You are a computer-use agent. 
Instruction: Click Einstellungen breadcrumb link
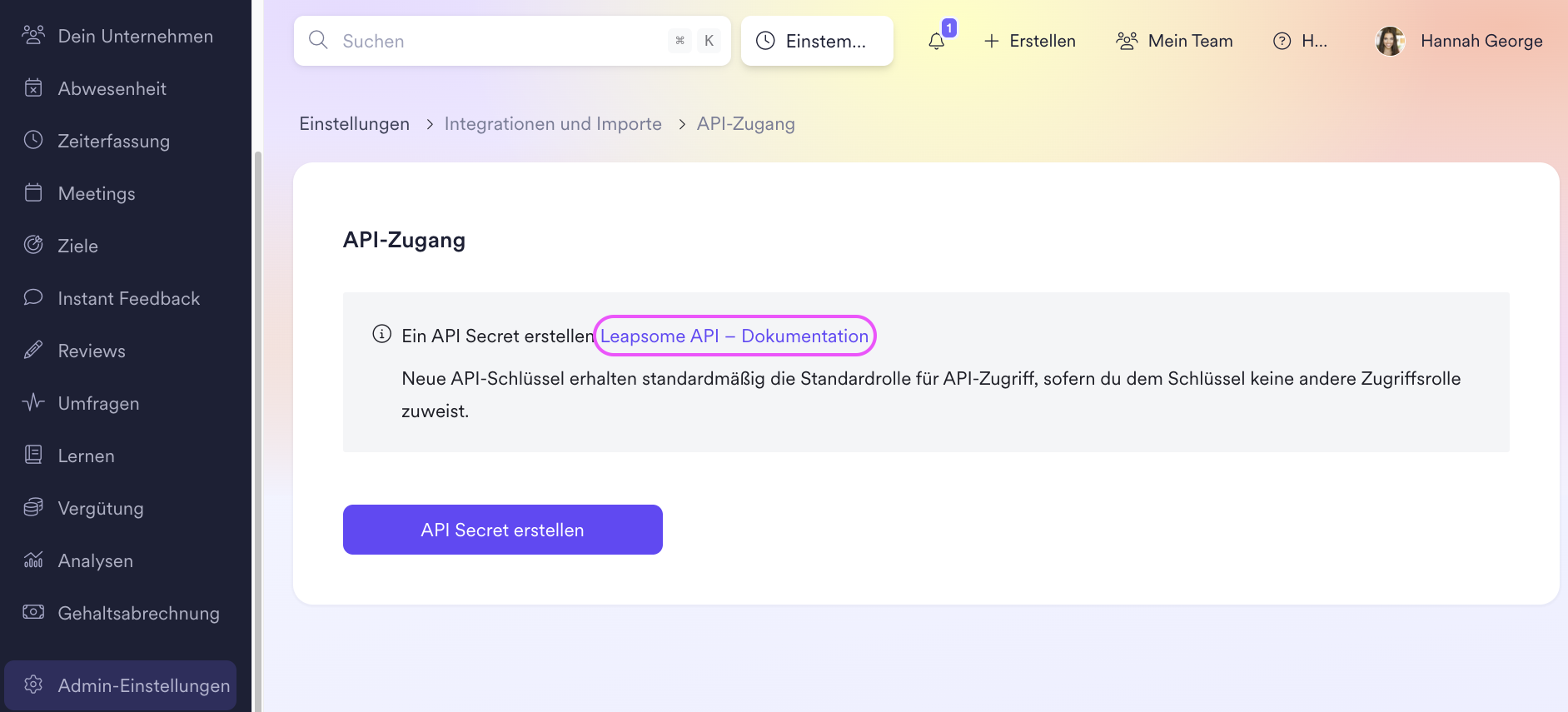(355, 124)
